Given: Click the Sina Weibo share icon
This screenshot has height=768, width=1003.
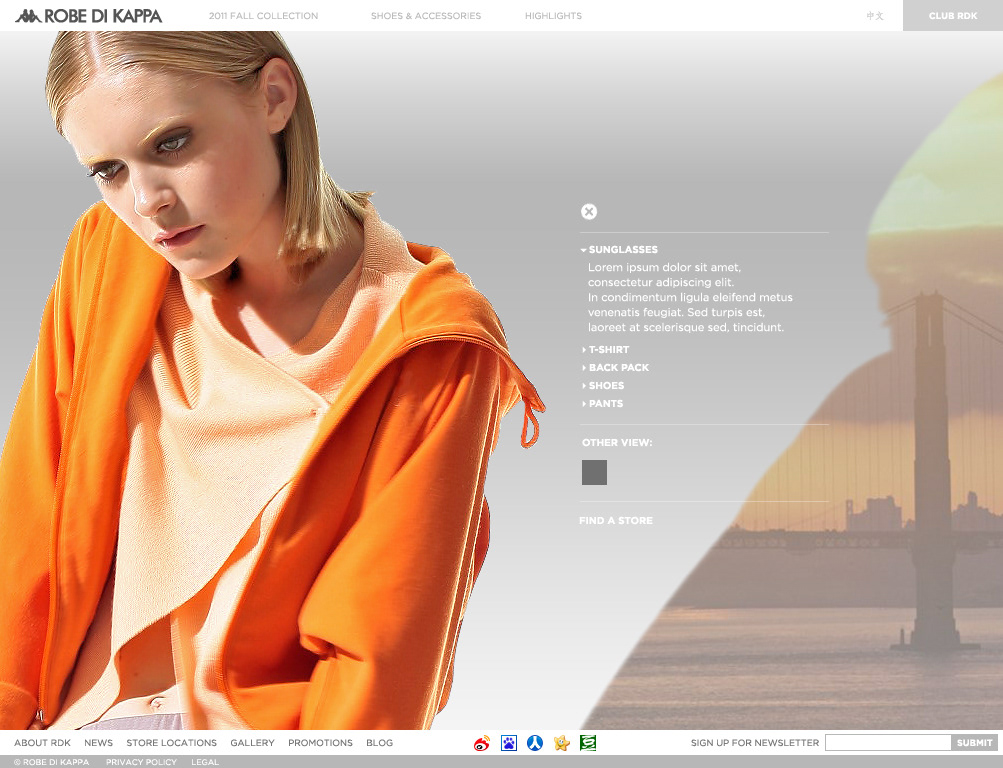Looking at the screenshot, I should [x=482, y=743].
